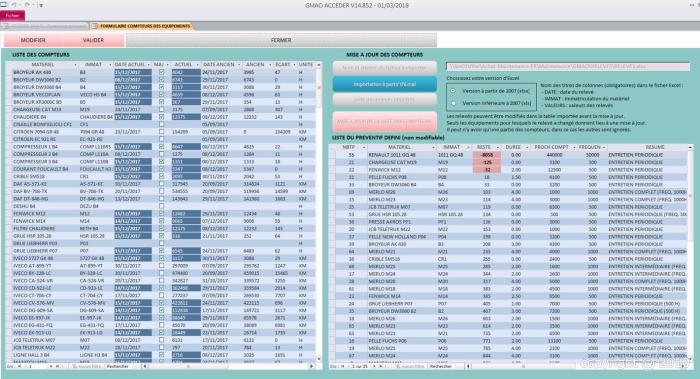Open the MATERIEL column filter dropdown in counters list
Viewport: 700px width, 379px height.
[75, 65]
